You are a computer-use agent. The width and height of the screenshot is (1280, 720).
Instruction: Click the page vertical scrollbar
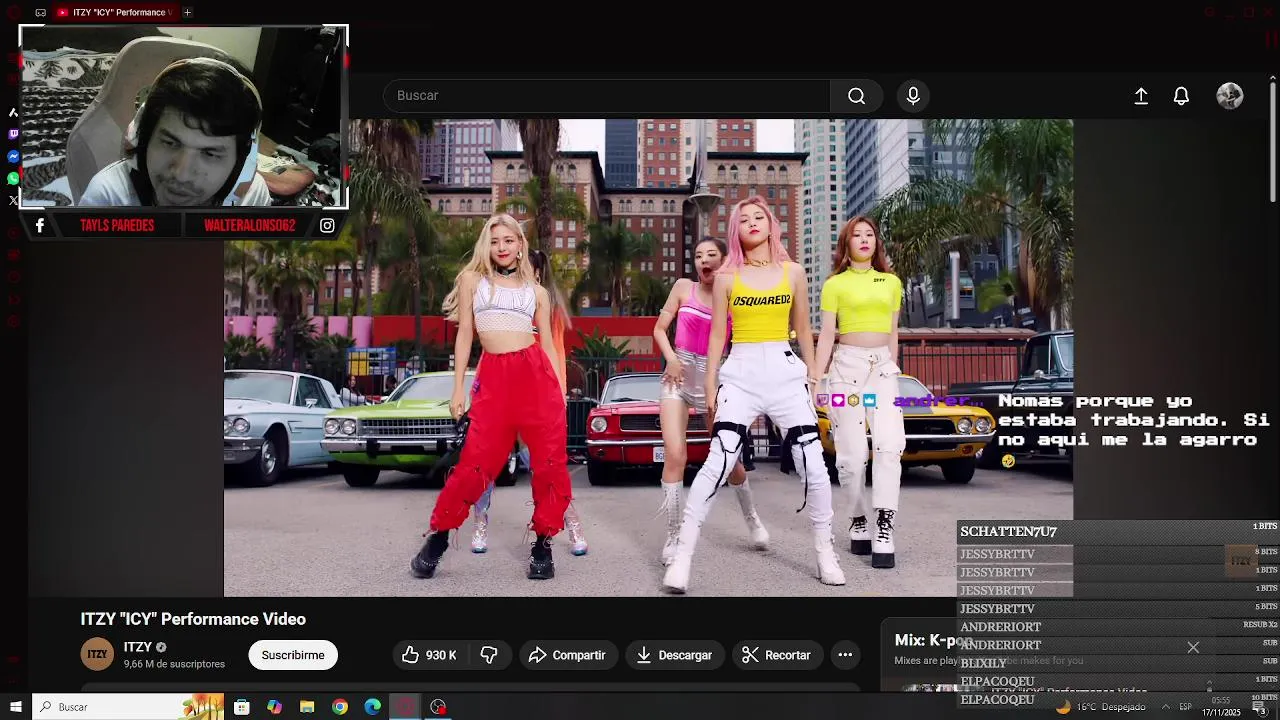pyautogui.click(x=1273, y=140)
